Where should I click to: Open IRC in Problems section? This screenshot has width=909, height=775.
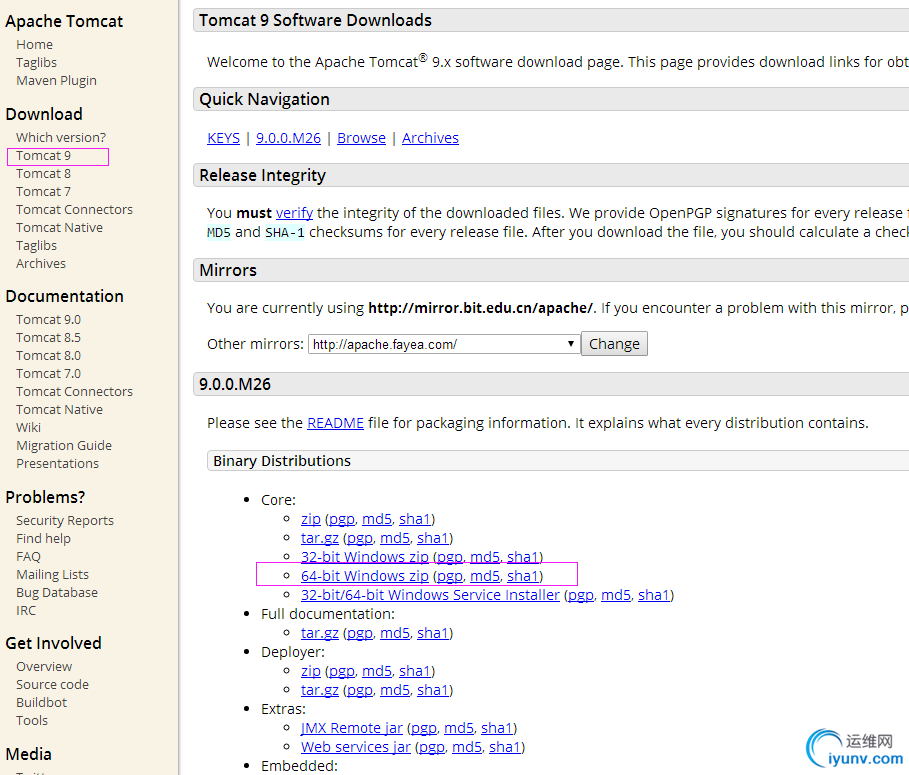tap(26, 610)
